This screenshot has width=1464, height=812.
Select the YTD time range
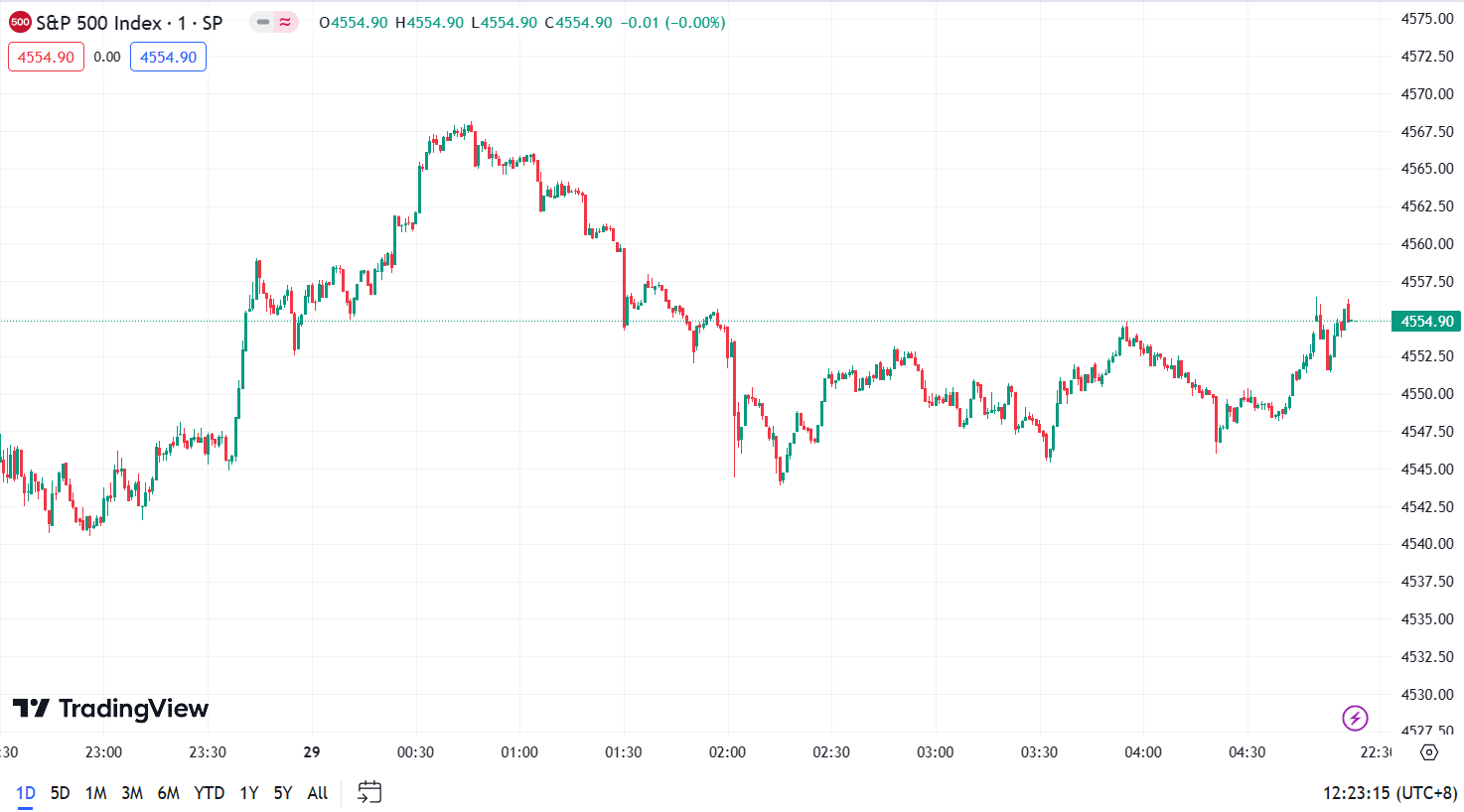point(209,792)
